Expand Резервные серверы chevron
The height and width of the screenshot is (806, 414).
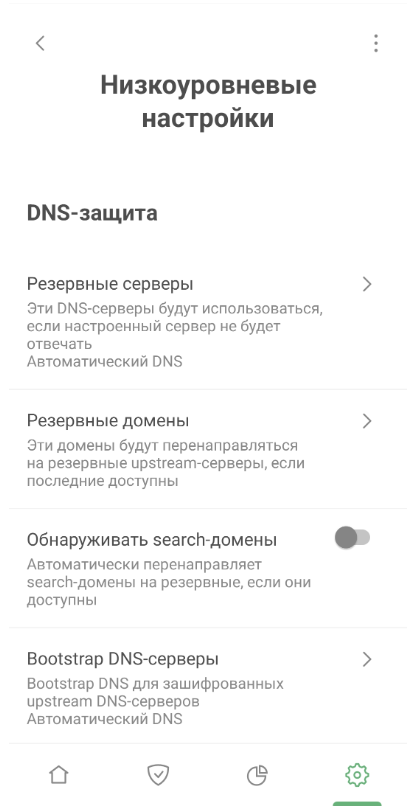tap(367, 284)
